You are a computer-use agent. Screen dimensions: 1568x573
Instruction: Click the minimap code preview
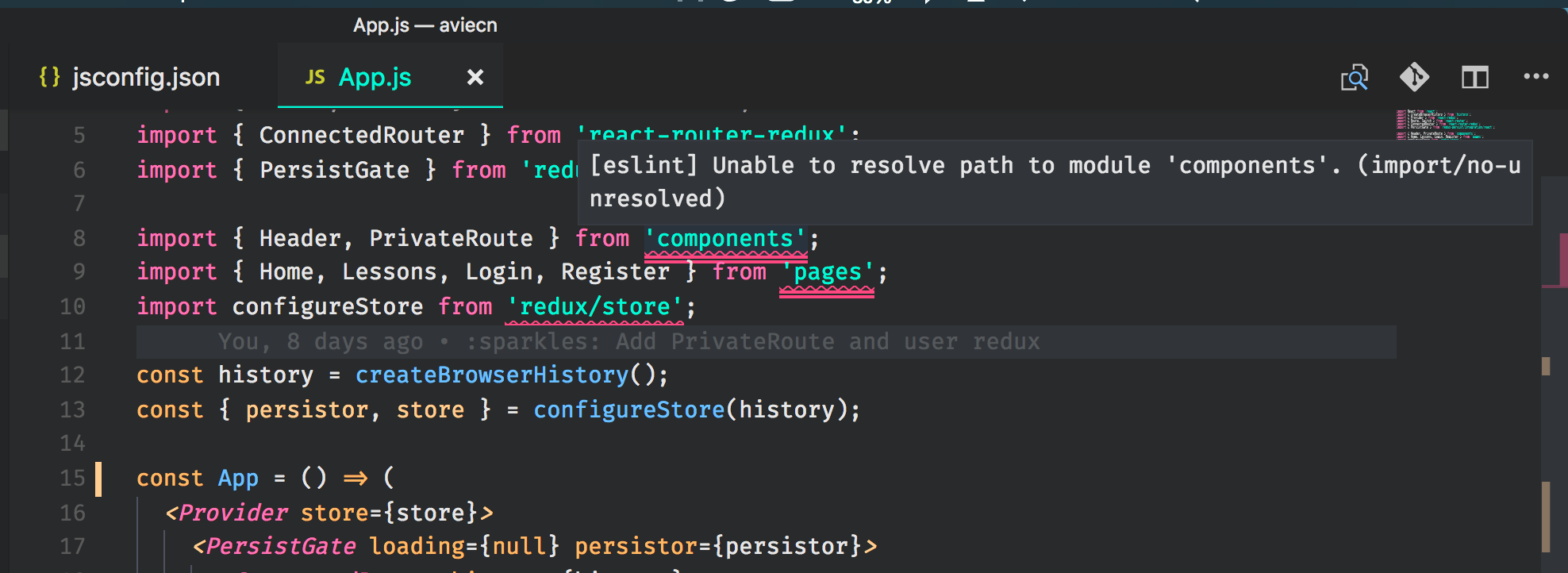[x=1444, y=125]
